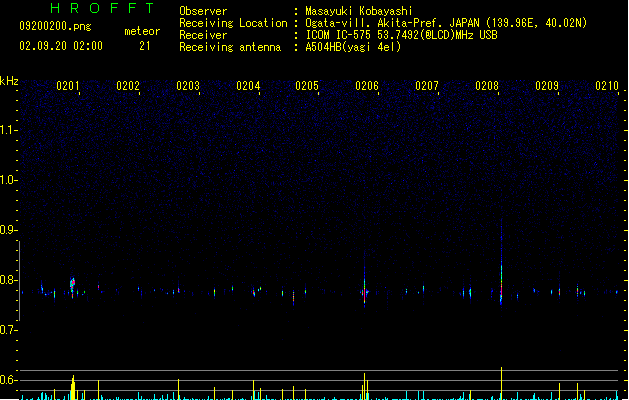Image resolution: width=629 pixels, height=400 pixels.
Task: Click the meteor count value 21
Action: click(145, 46)
